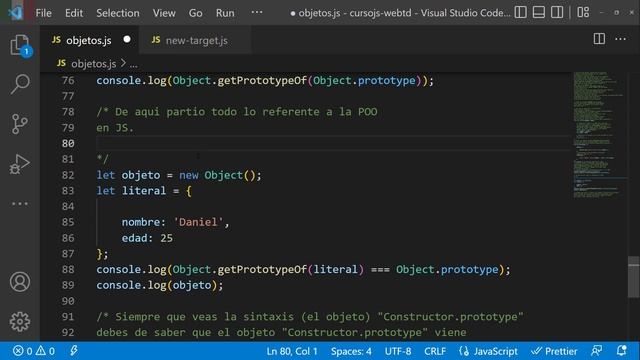Click '===' operator on line 88
The image size is (640, 360).
pos(380,269)
